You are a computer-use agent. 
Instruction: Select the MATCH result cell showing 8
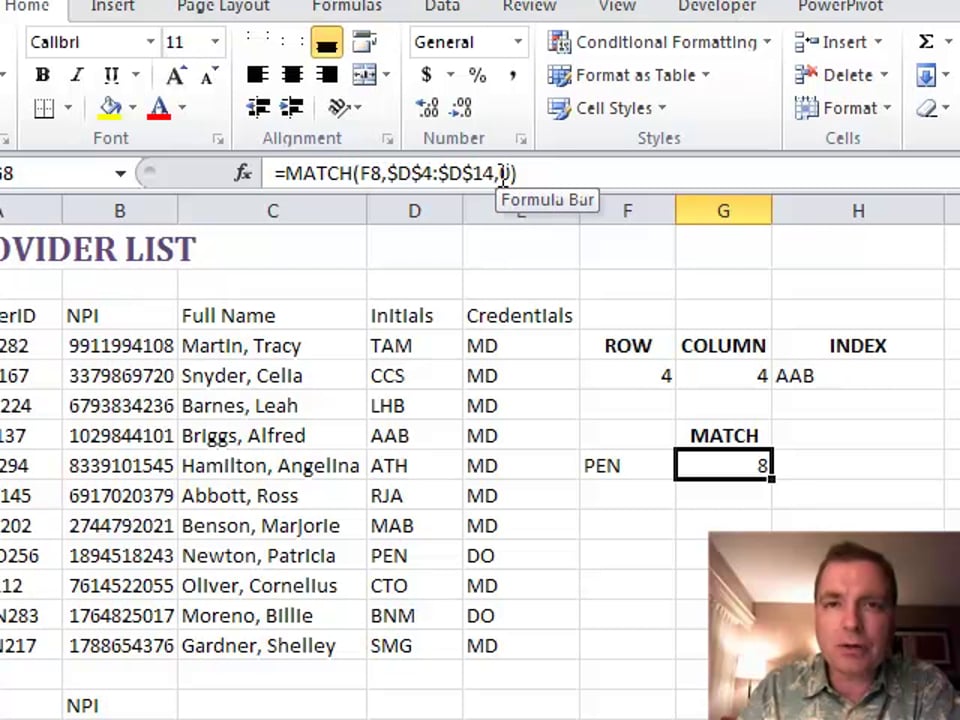(x=724, y=466)
